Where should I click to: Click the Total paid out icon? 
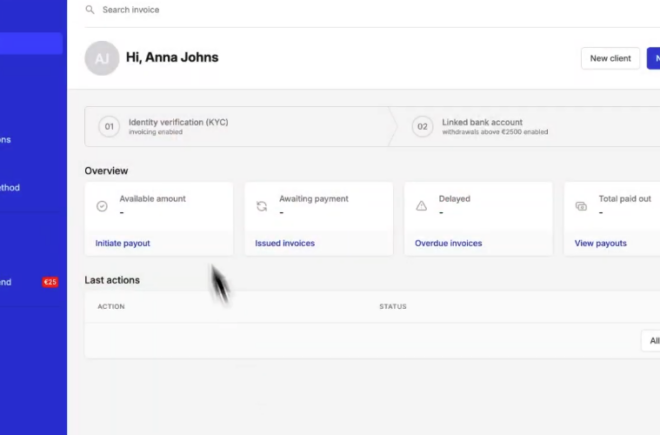pos(581,206)
